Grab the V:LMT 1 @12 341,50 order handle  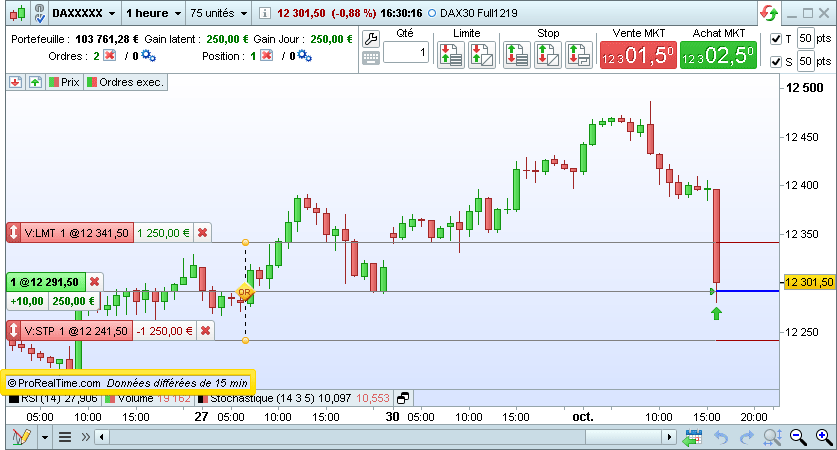point(14,233)
